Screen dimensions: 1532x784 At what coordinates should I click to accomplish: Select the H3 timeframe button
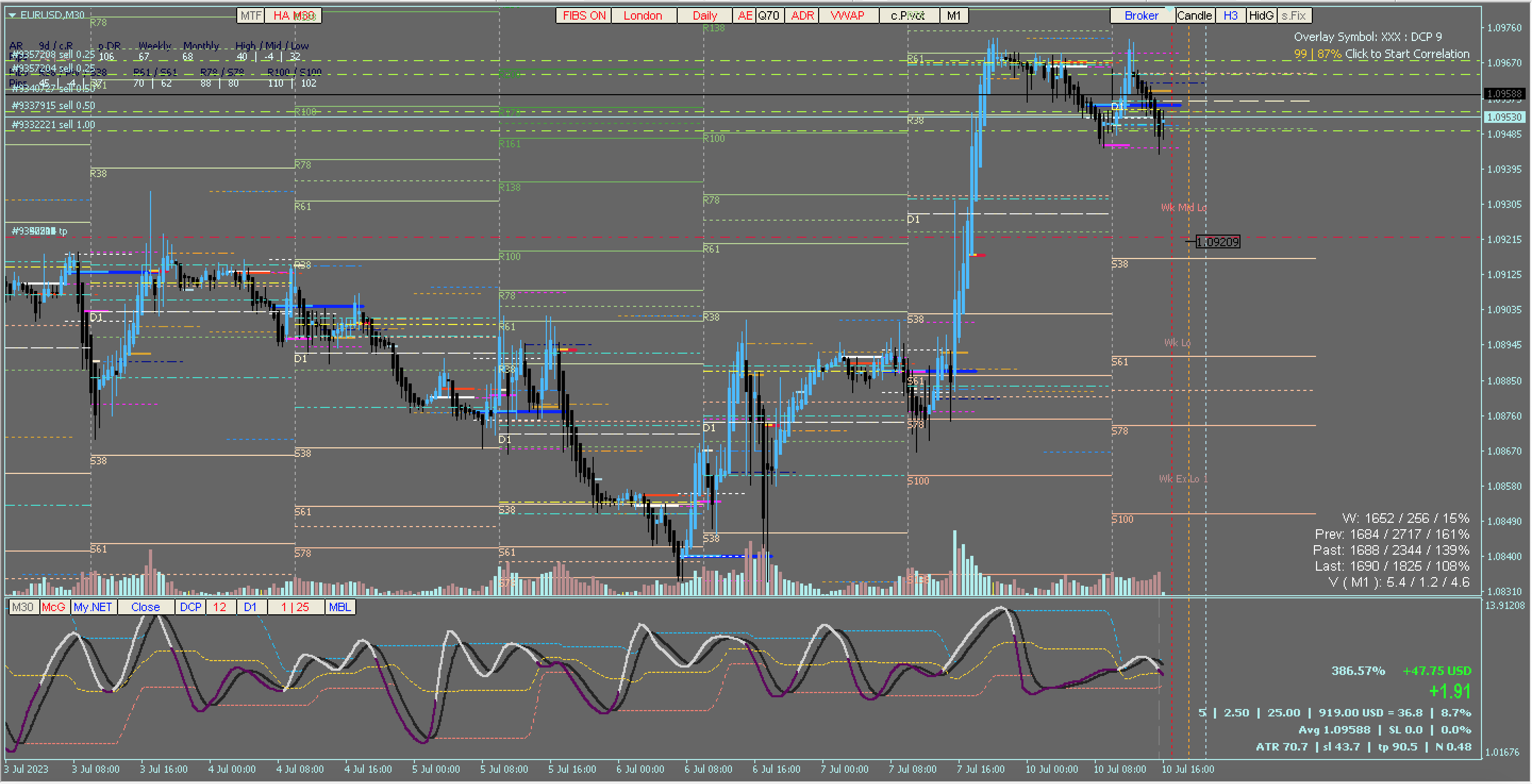(1230, 15)
